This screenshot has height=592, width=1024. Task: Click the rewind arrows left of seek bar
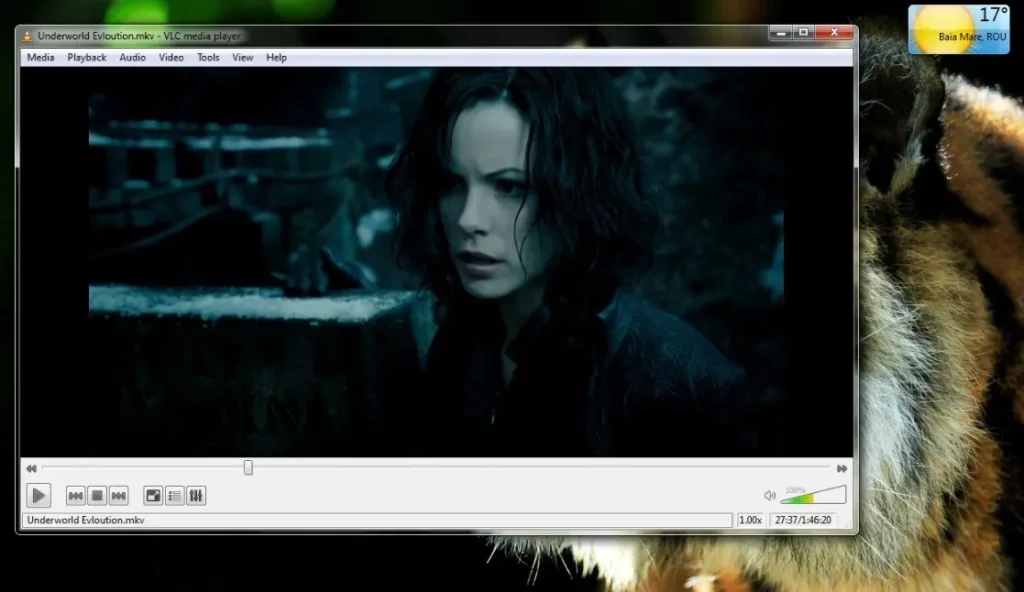click(31, 469)
